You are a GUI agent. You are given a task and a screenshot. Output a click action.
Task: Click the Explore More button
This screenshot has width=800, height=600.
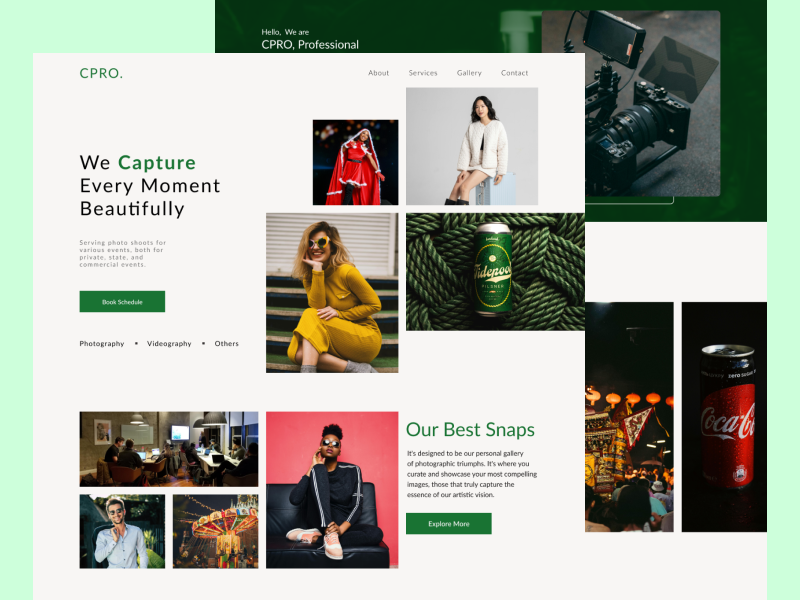pyautogui.click(x=448, y=523)
